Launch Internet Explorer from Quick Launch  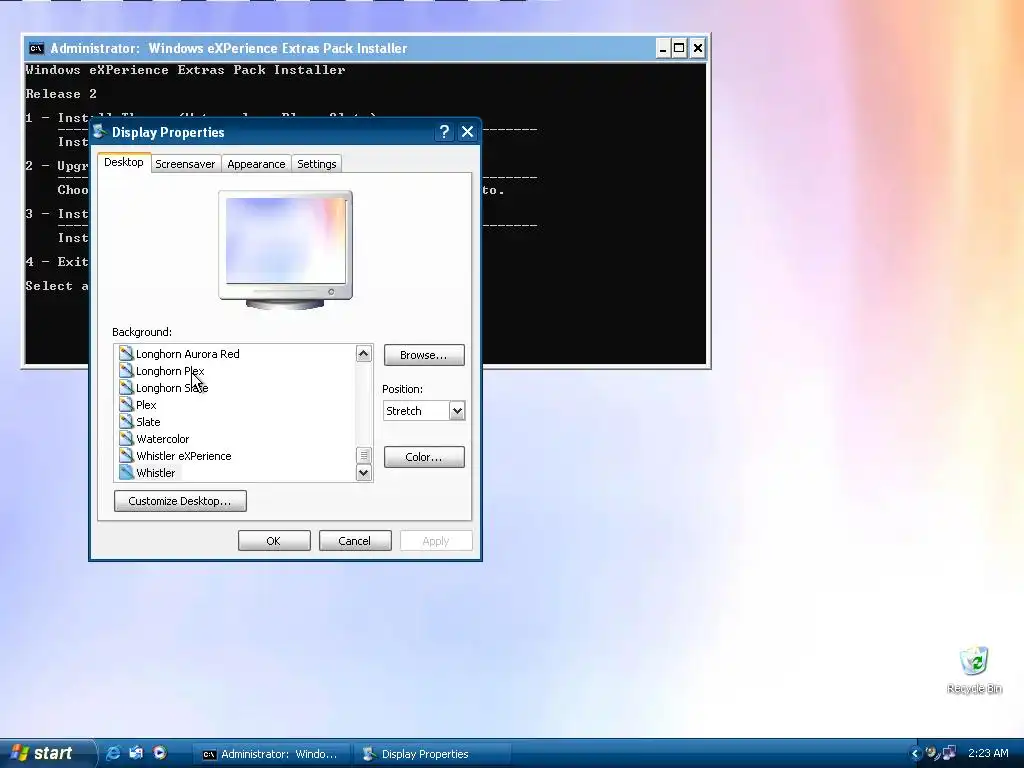pyautogui.click(x=113, y=754)
